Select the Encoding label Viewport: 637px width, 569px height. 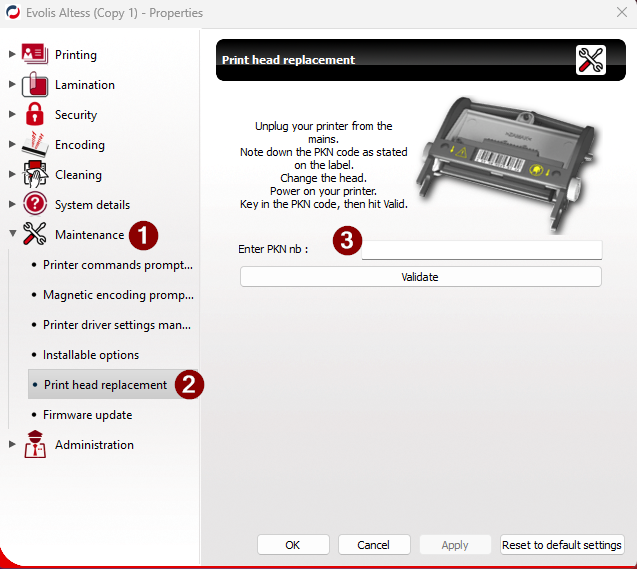tap(80, 145)
